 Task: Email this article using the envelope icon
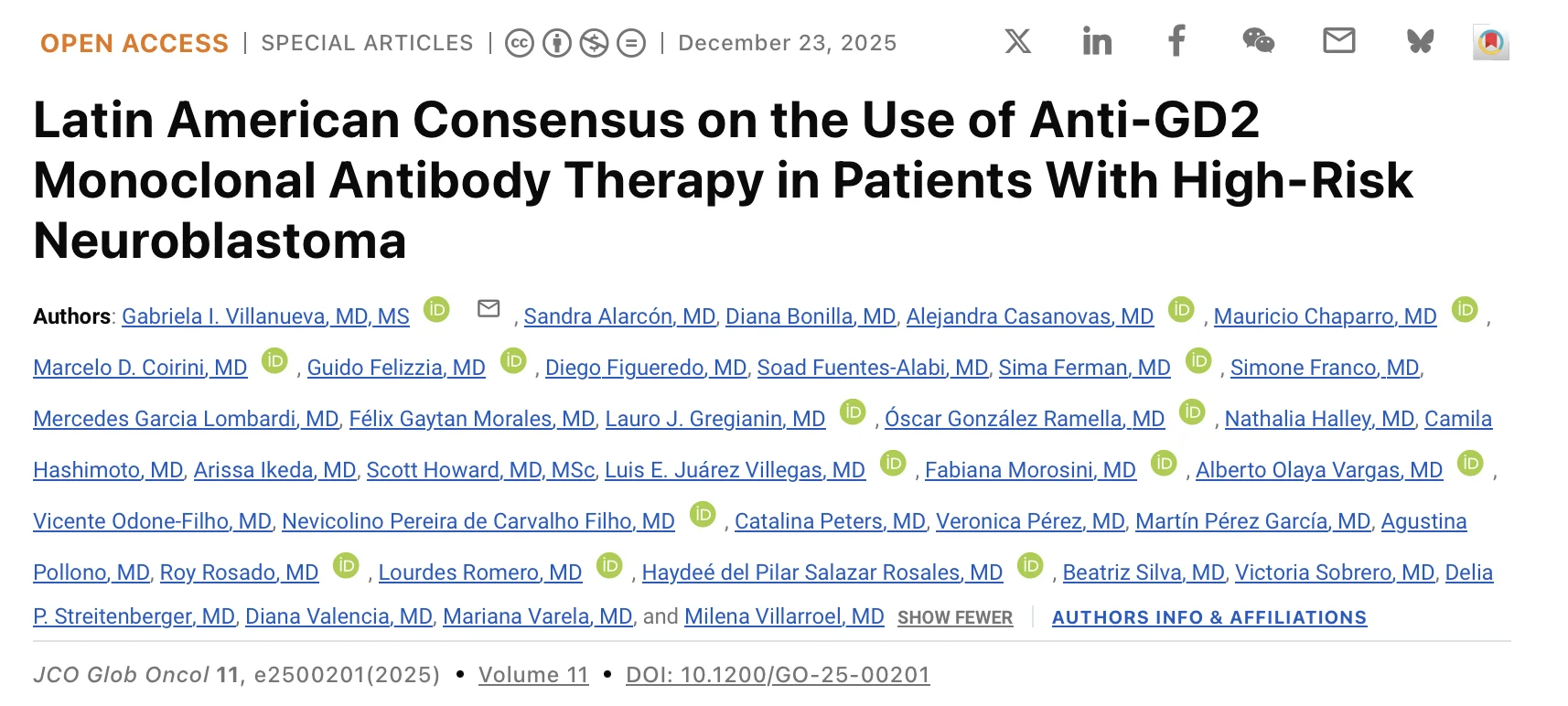coord(1338,40)
